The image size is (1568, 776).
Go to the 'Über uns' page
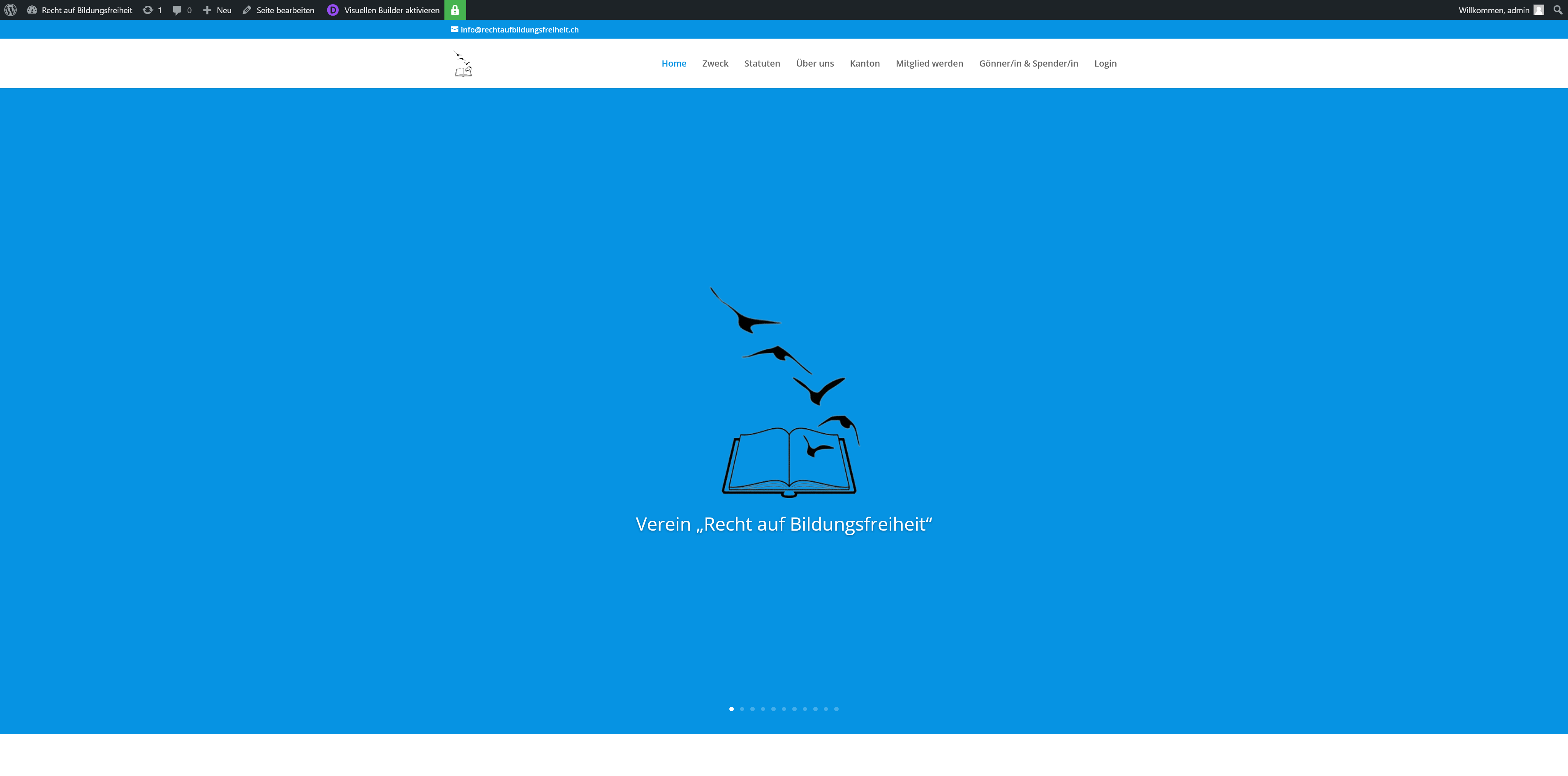pos(814,63)
